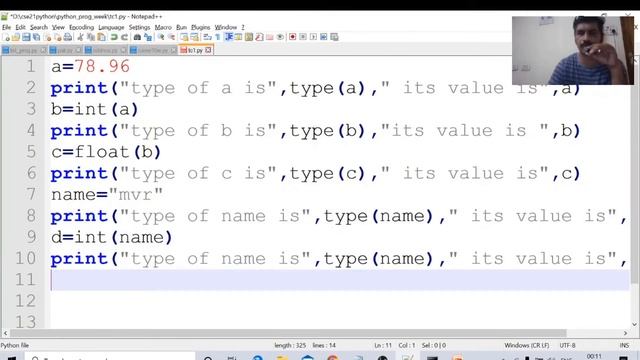640x360 pixels.
Task: Click the horizontal scrollbar thumb
Action: (288, 333)
